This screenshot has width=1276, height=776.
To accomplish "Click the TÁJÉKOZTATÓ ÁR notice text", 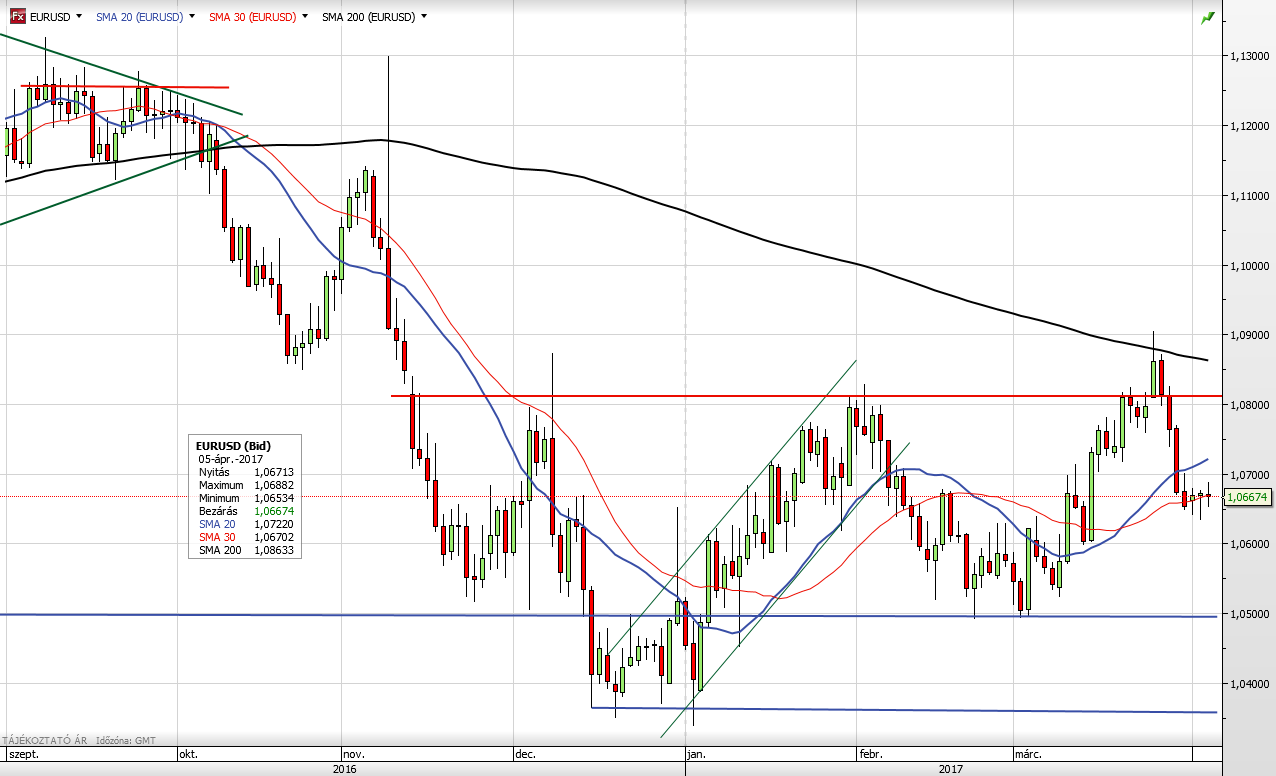I will [45, 741].
